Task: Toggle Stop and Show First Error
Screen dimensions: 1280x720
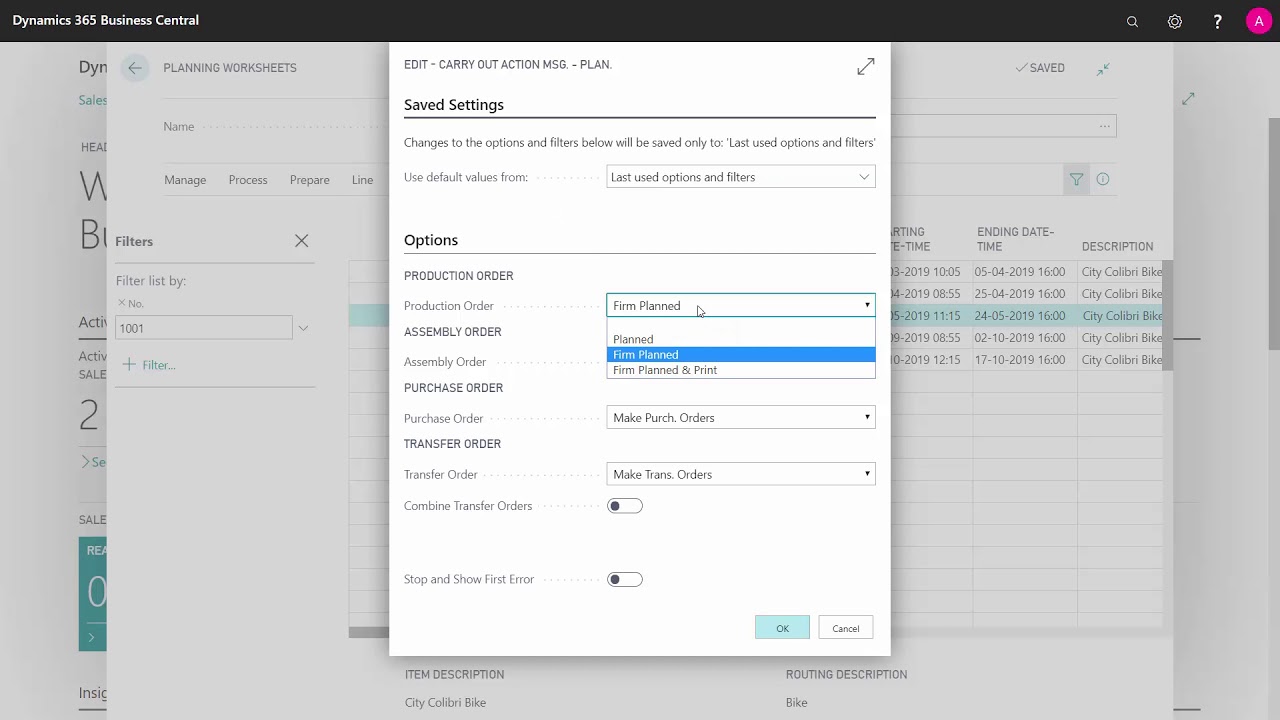Action: click(625, 579)
